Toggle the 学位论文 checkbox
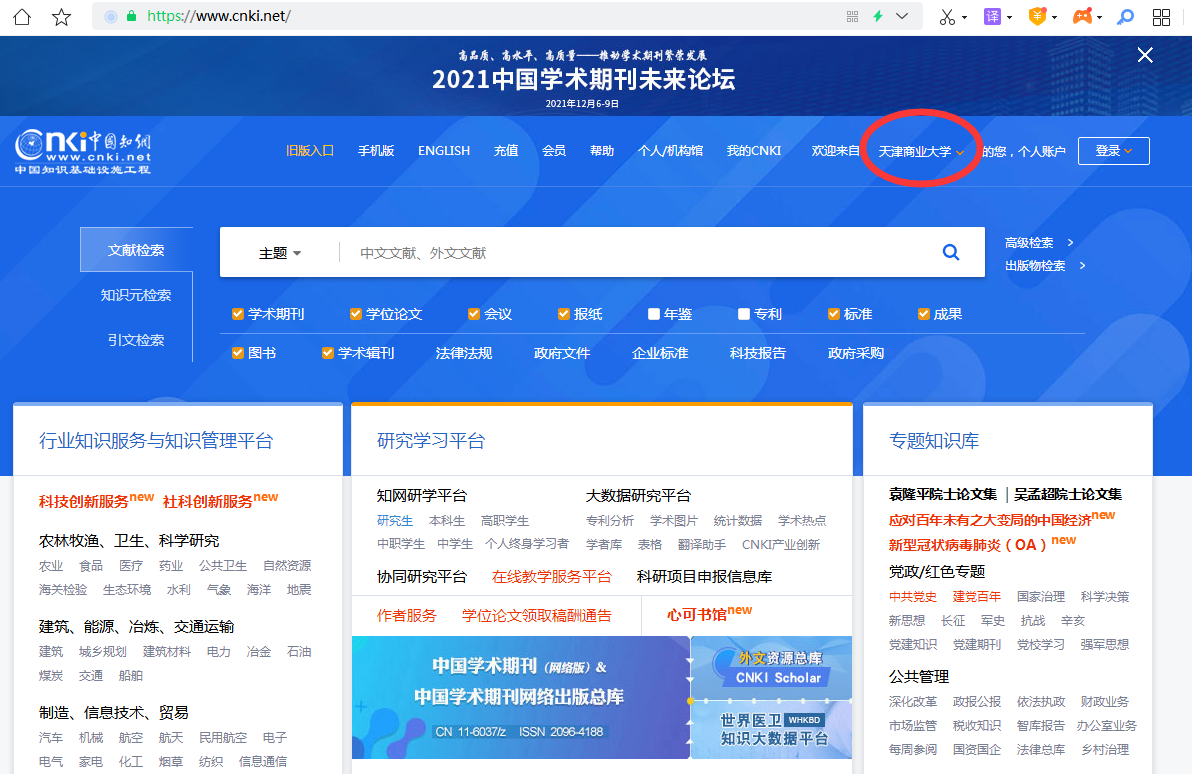Screen dimensions: 1192x774 point(356,314)
